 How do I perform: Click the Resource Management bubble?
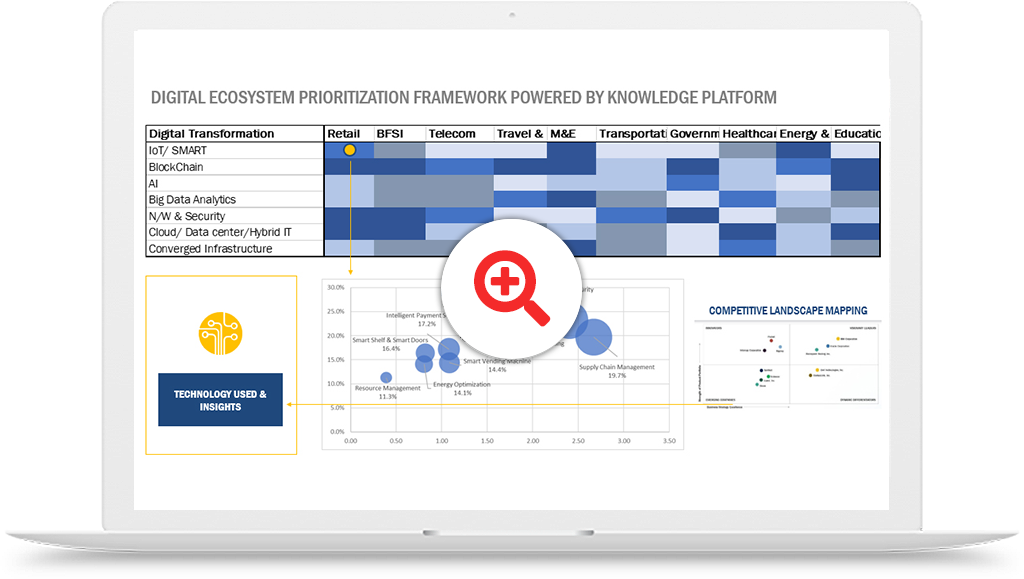386,377
